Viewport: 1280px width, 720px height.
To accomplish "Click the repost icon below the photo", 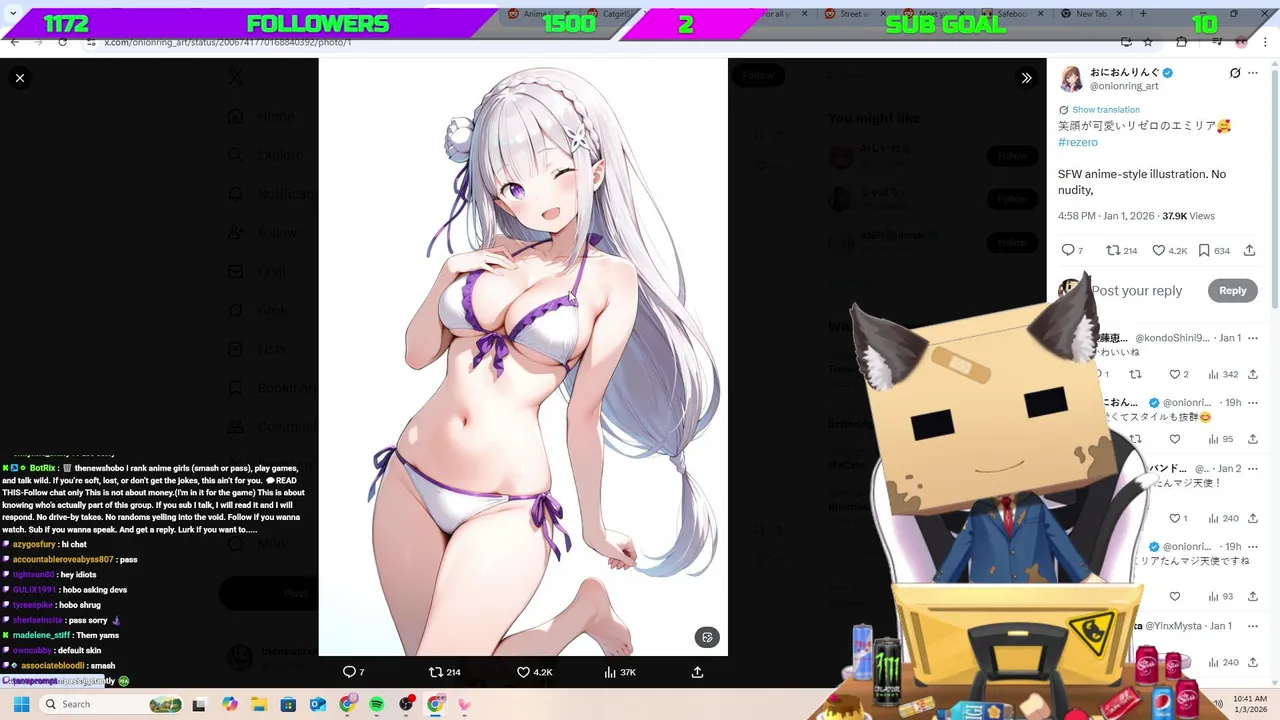I will coord(436,672).
